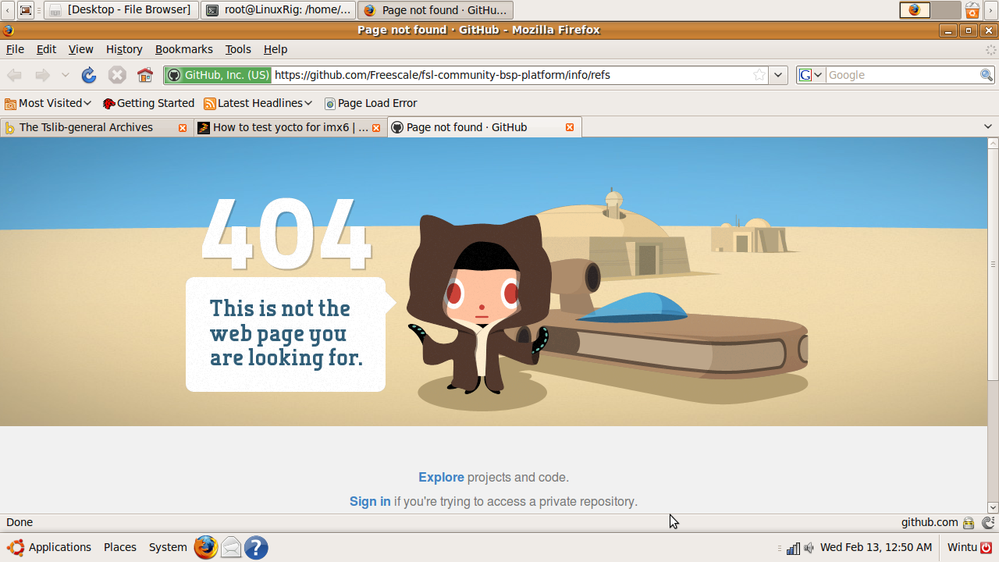Screen dimensions: 999x562
Task: Open the Edit menu
Action: [x=46, y=49]
